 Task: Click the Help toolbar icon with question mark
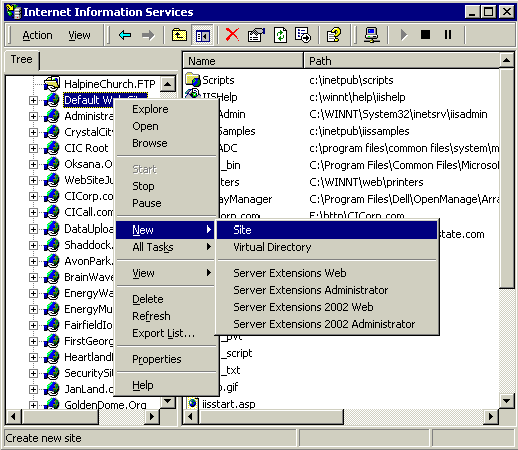334,35
